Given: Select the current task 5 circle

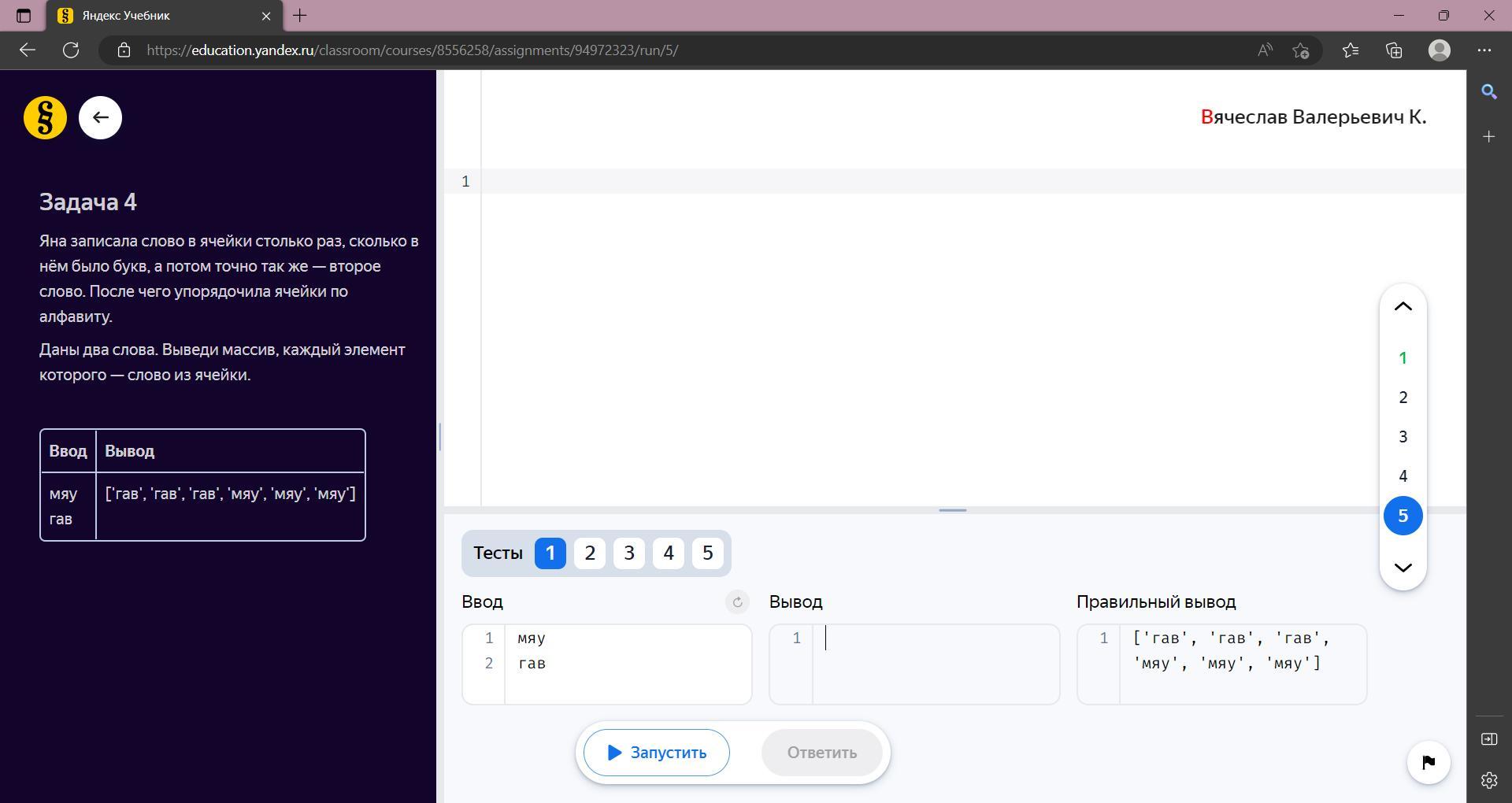Looking at the screenshot, I should 1403,516.
